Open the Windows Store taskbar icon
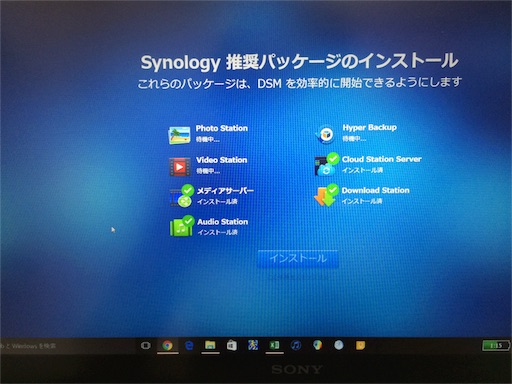The image size is (512, 384). 232,346
